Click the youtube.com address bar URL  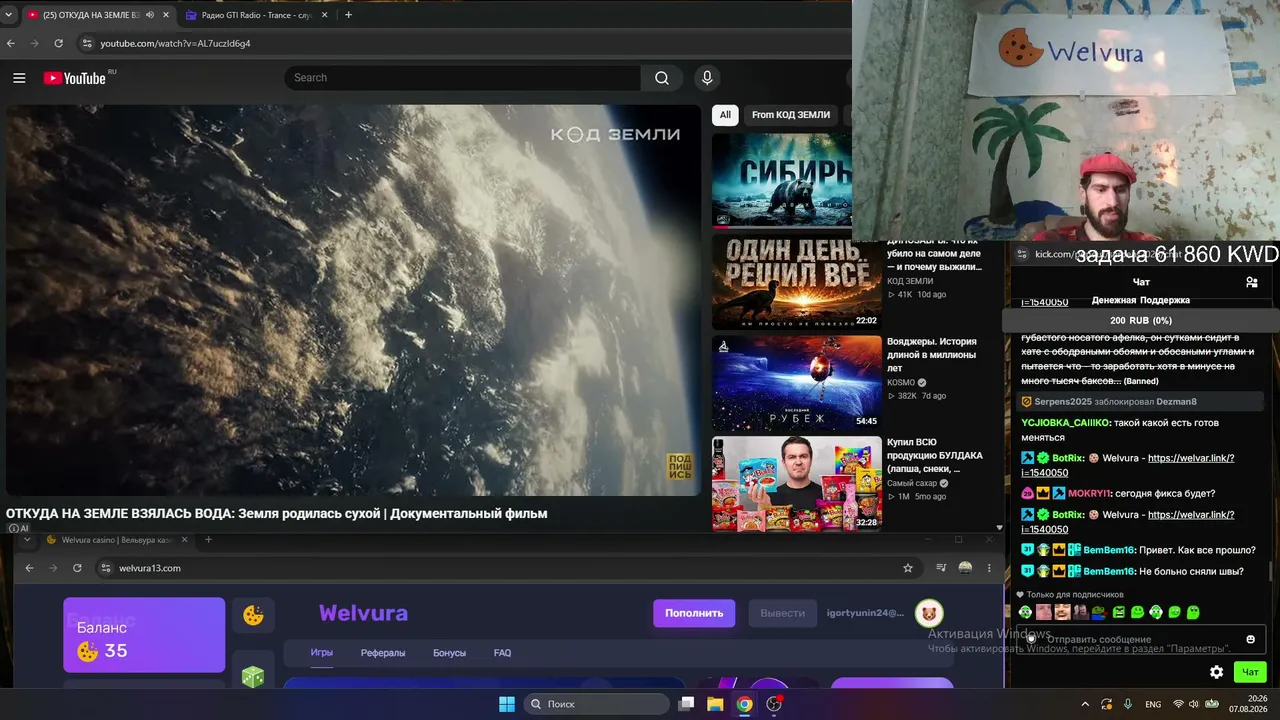(175, 44)
